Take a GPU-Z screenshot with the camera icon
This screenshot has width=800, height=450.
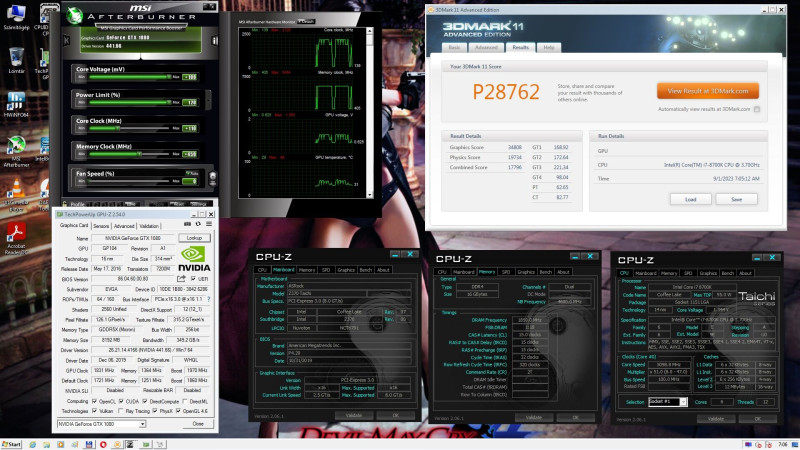(x=187, y=224)
